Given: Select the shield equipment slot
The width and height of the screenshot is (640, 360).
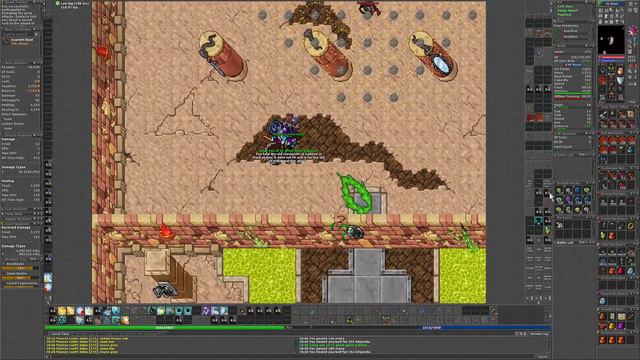Looking at the screenshot, I should tap(620, 80).
